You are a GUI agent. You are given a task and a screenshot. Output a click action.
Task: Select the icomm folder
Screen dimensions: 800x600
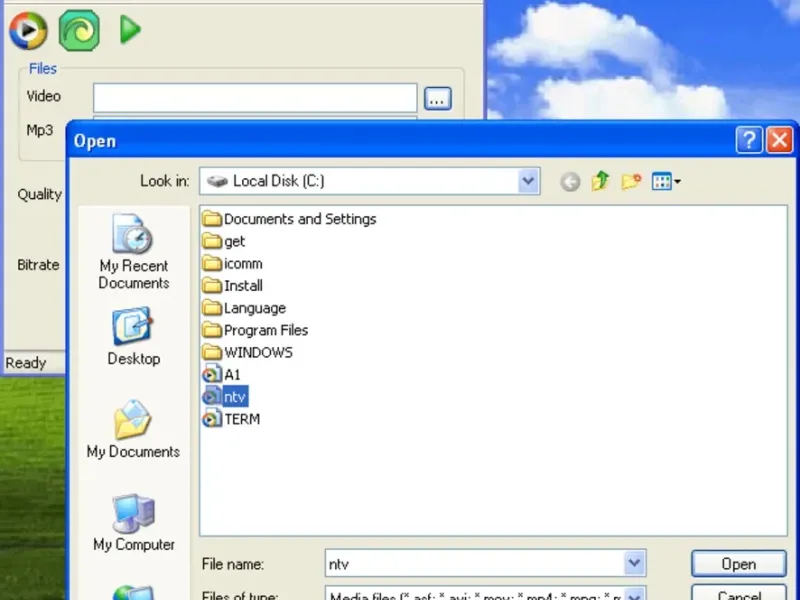click(233, 264)
